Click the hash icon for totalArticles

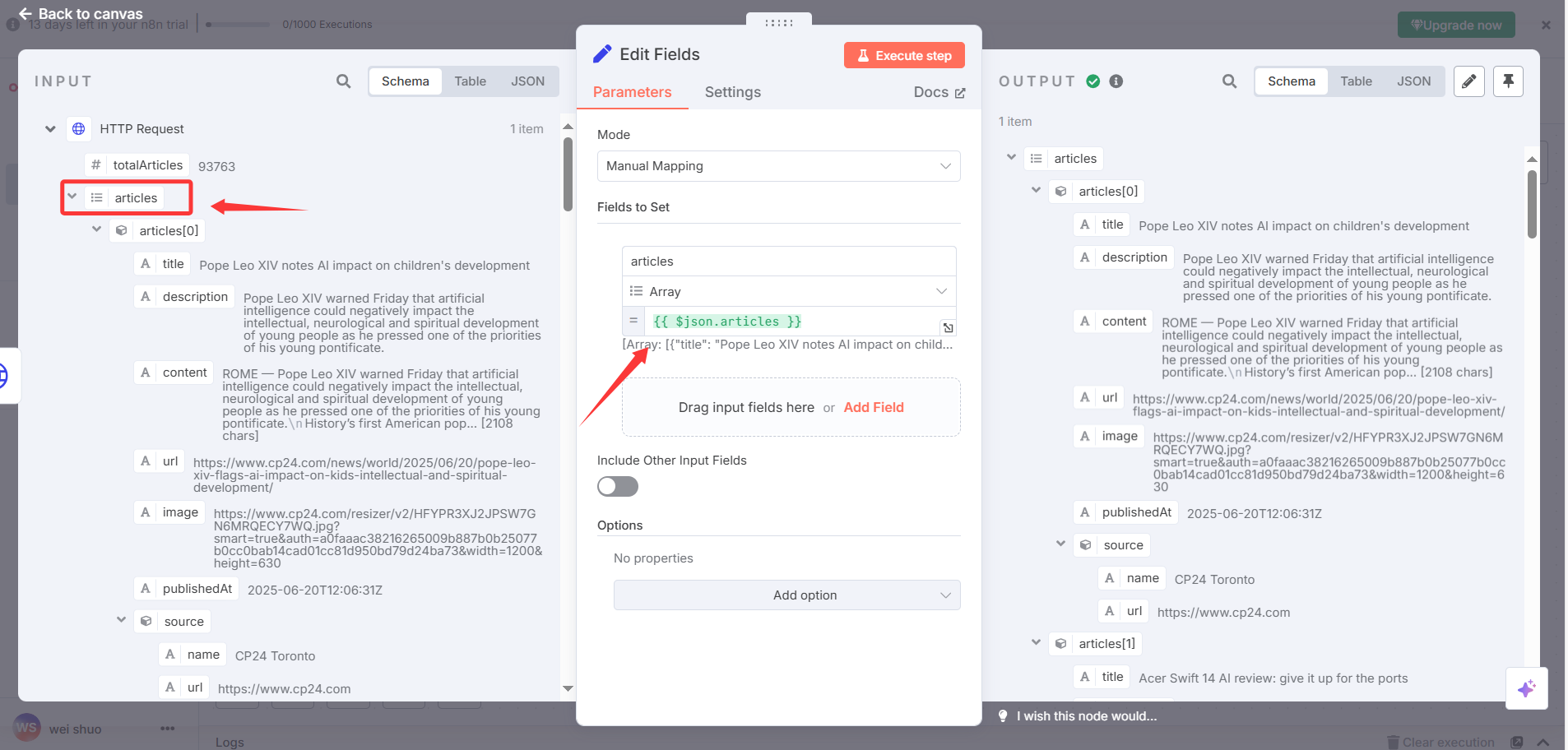96,165
